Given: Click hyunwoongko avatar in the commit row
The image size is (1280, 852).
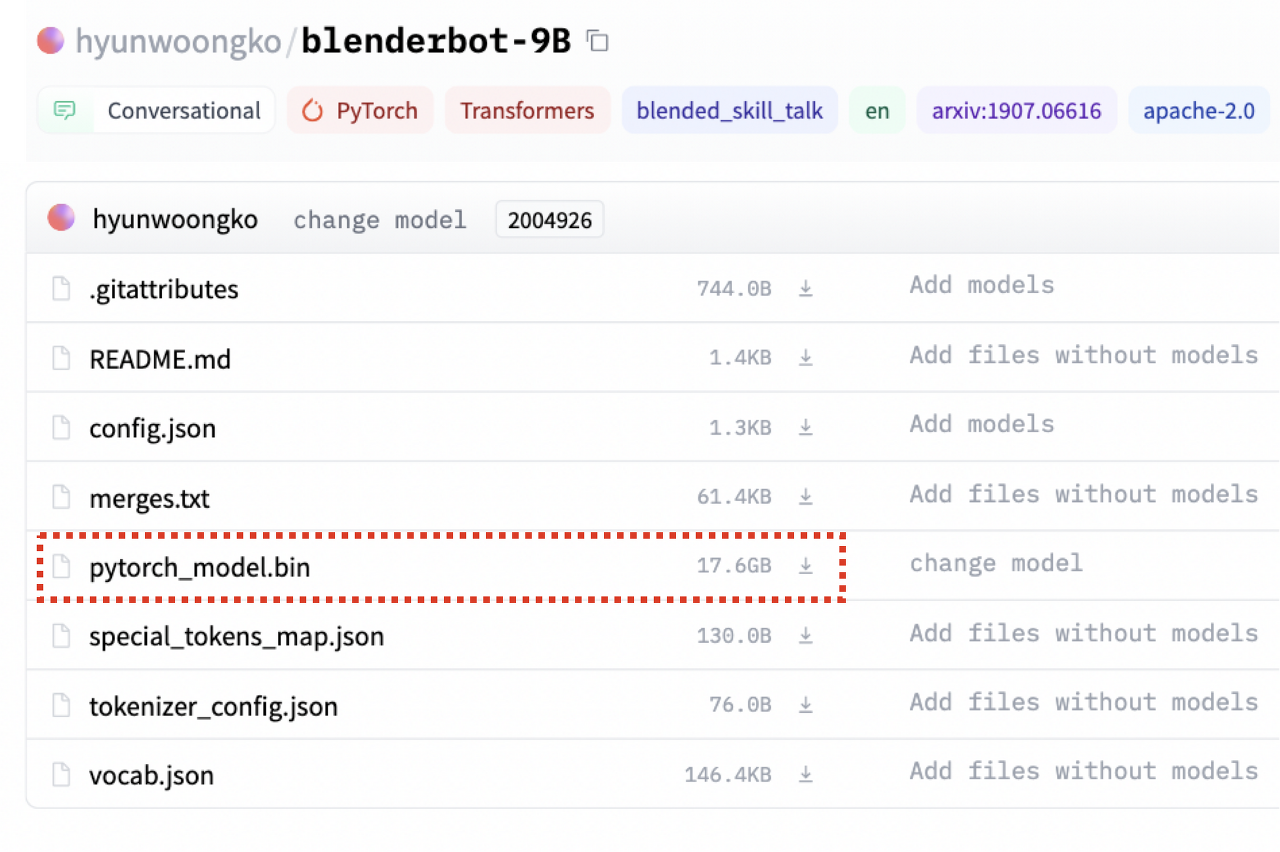Looking at the screenshot, I should [x=61, y=218].
